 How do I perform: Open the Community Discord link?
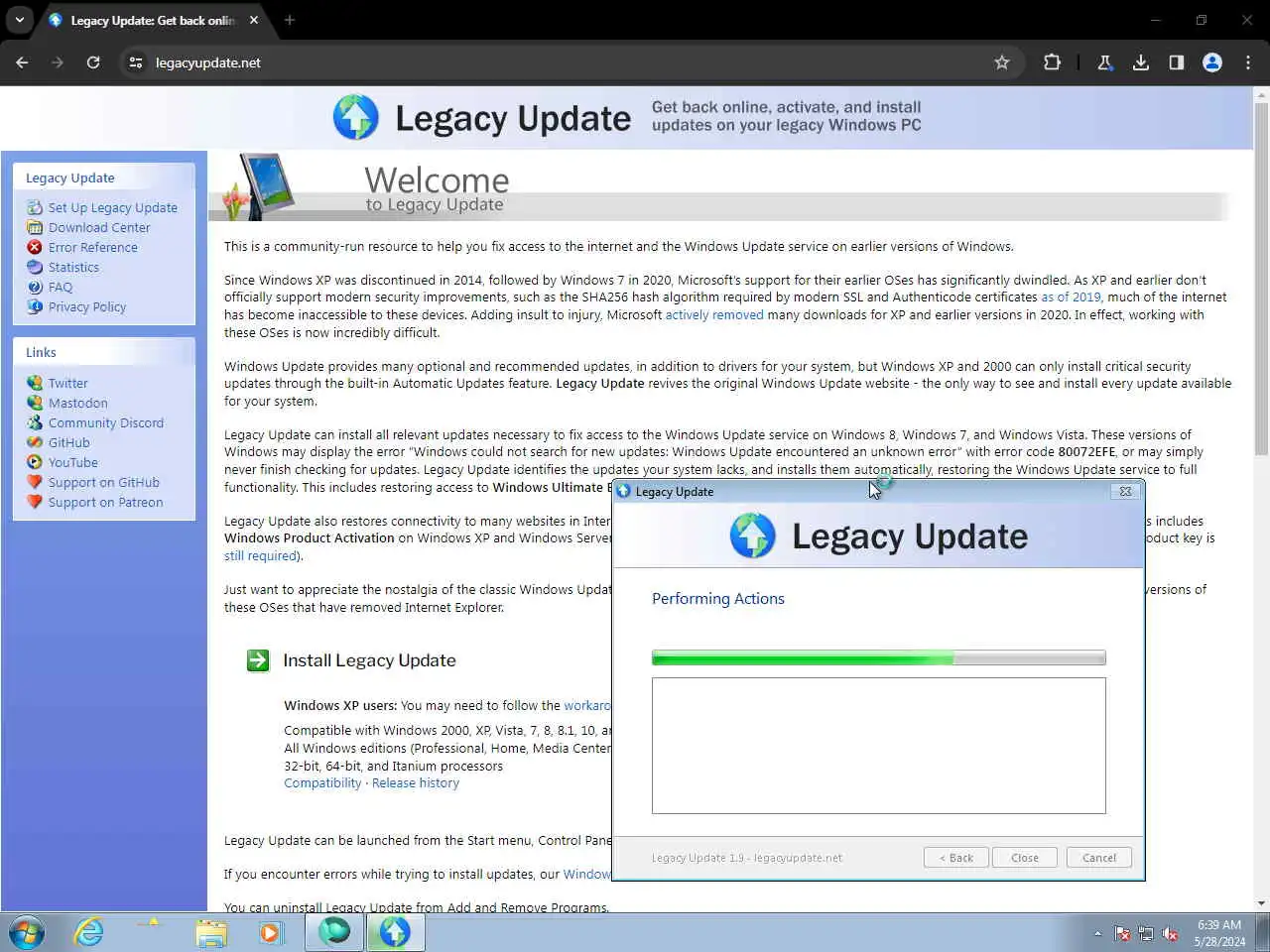pyautogui.click(x=106, y=422)
